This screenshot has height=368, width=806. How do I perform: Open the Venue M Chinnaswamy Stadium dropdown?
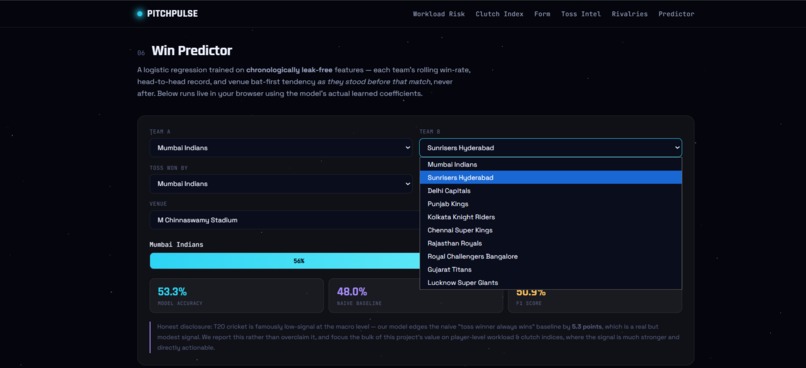[284, 220]
